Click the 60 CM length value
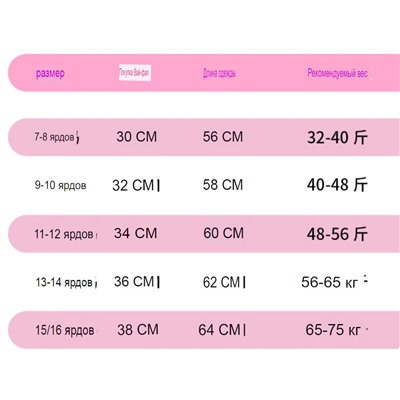The width and height of the screenshot is (400, 400). point(224,233)
